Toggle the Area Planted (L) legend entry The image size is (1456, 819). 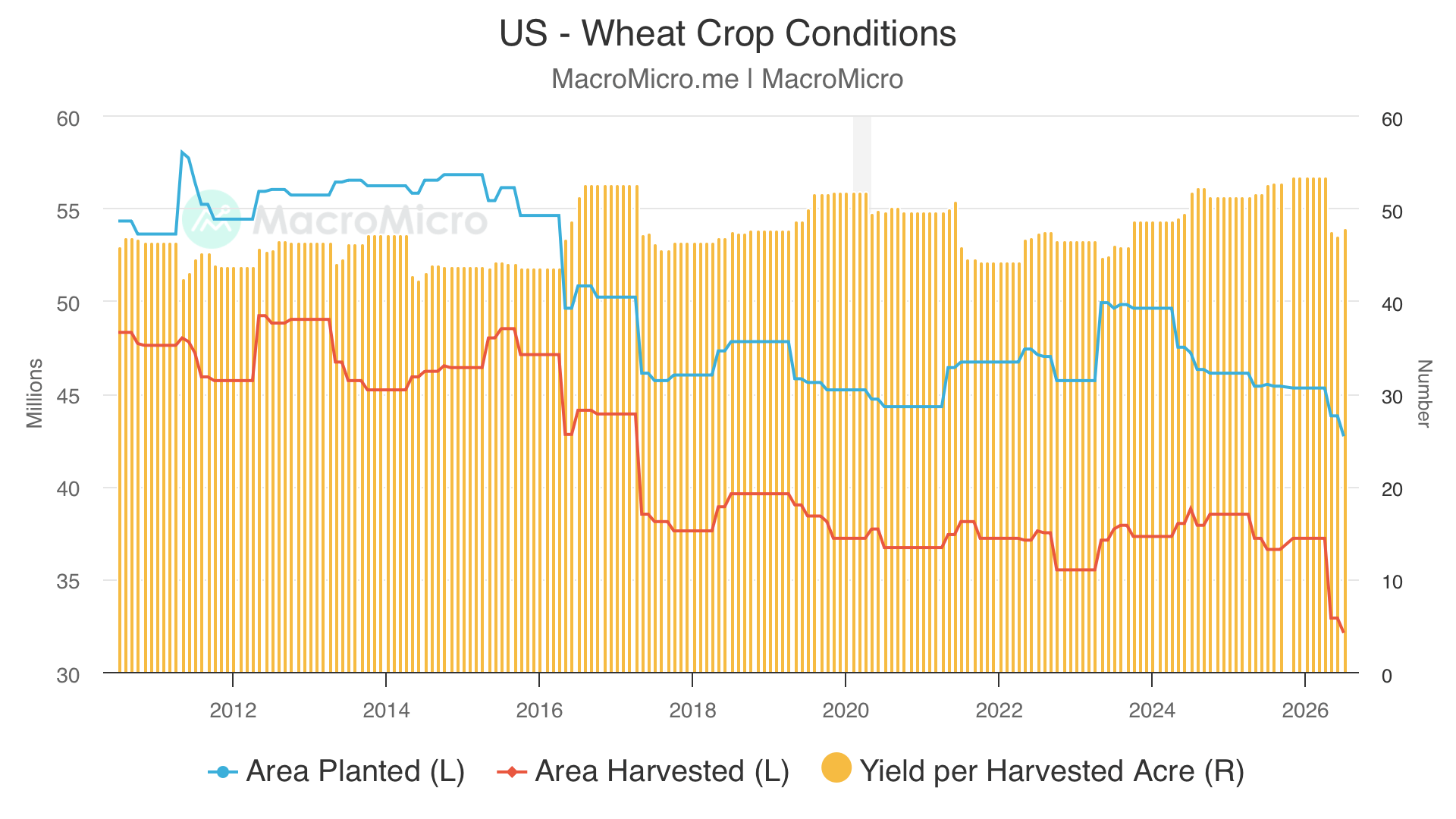337,771
